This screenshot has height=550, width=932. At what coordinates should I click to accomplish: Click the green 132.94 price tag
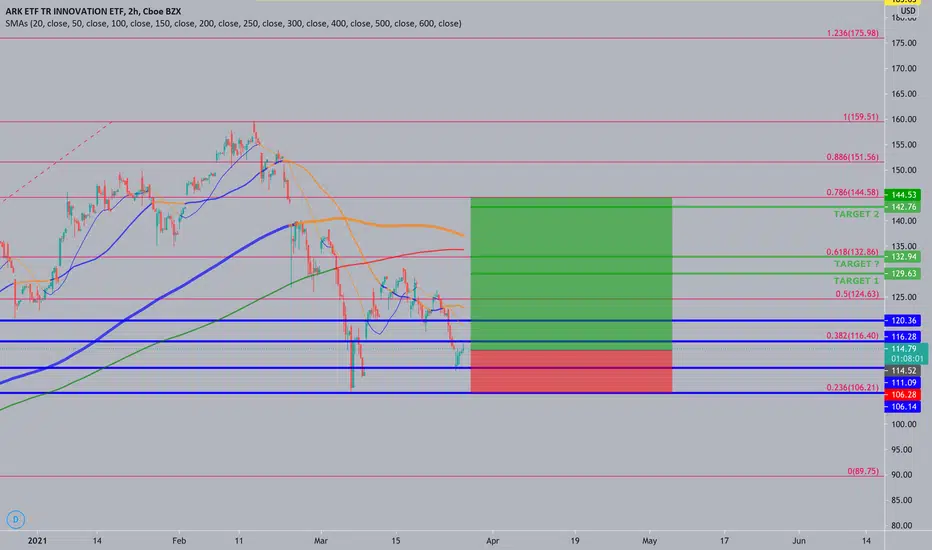[x=902, y=257]
